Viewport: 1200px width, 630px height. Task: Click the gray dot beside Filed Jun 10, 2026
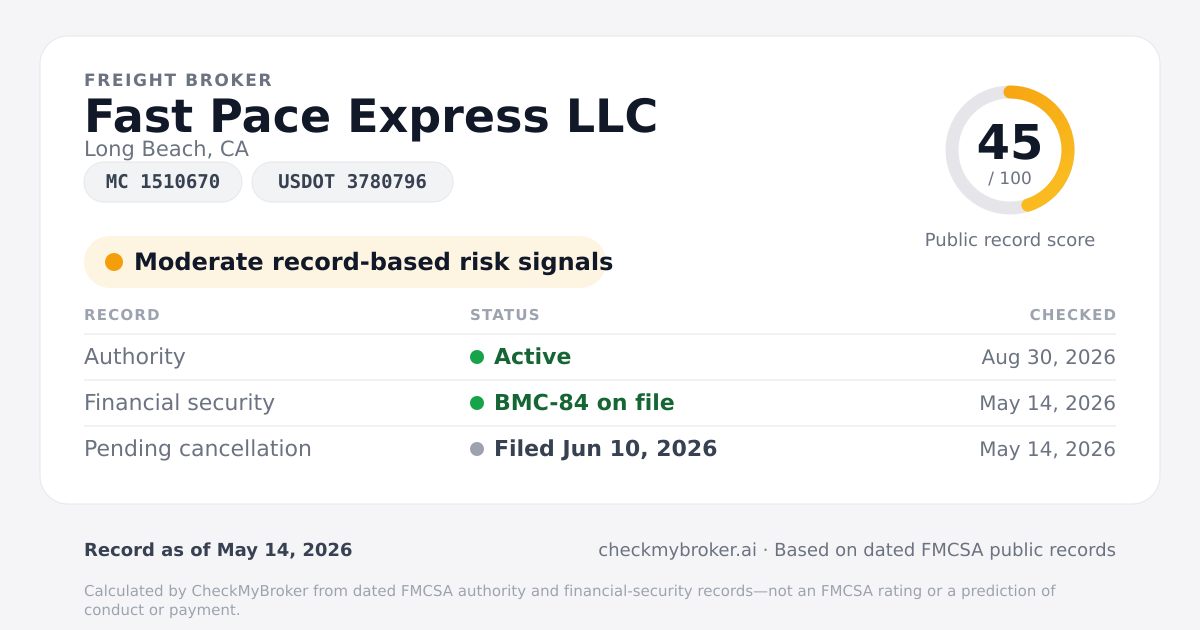477,449
